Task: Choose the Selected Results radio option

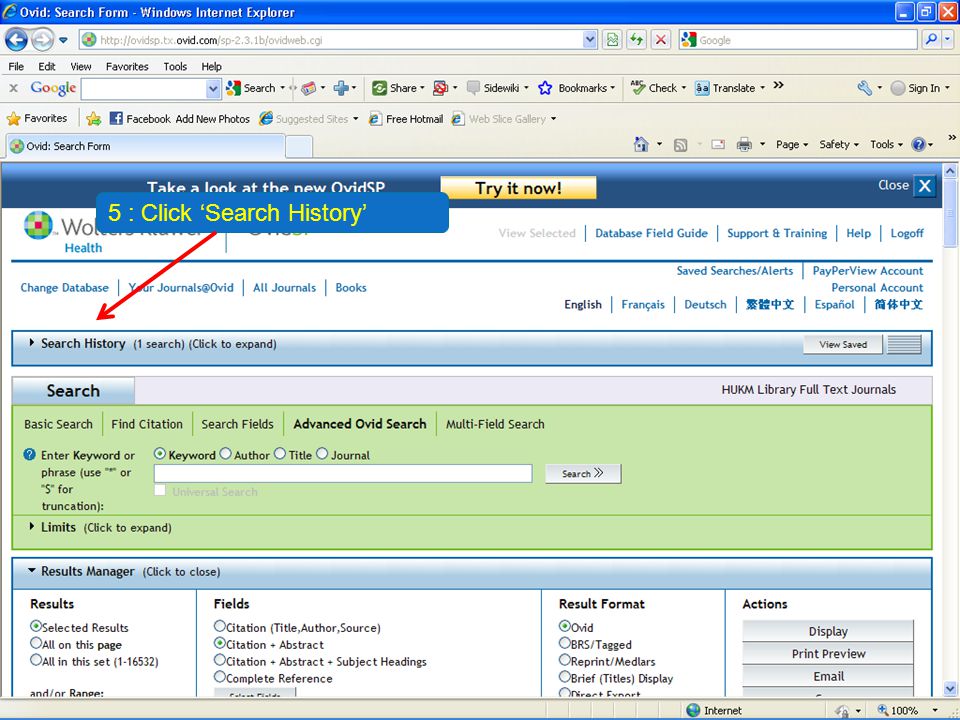Action: [36, 626]
